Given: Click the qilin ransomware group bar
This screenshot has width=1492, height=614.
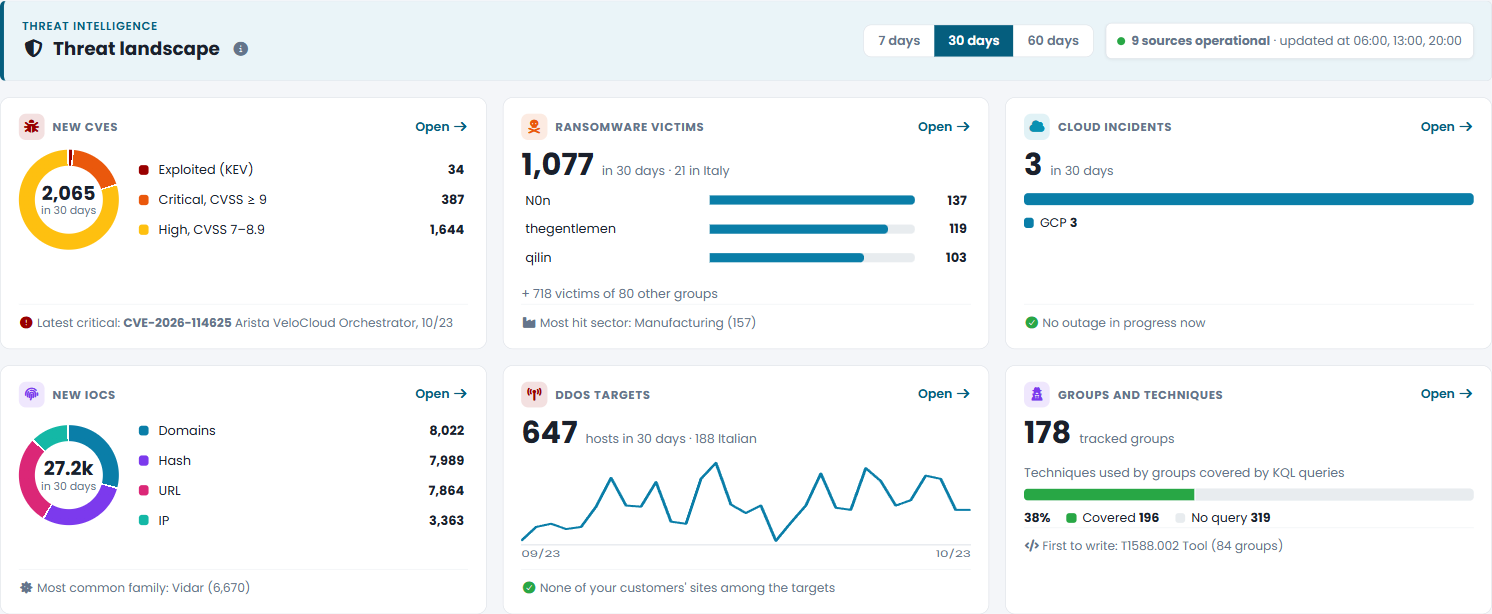Looking at the screenshot, I should point(812,257).
